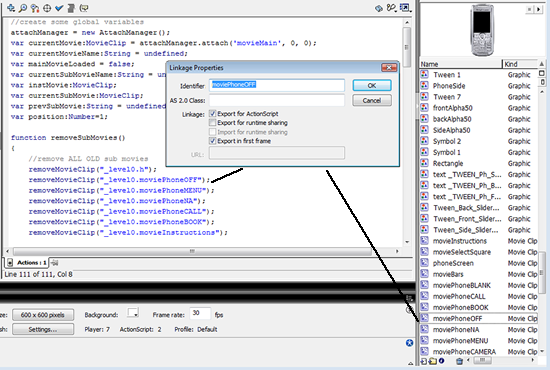Click the New Folder icon in Library

click(x=432, y=361)
